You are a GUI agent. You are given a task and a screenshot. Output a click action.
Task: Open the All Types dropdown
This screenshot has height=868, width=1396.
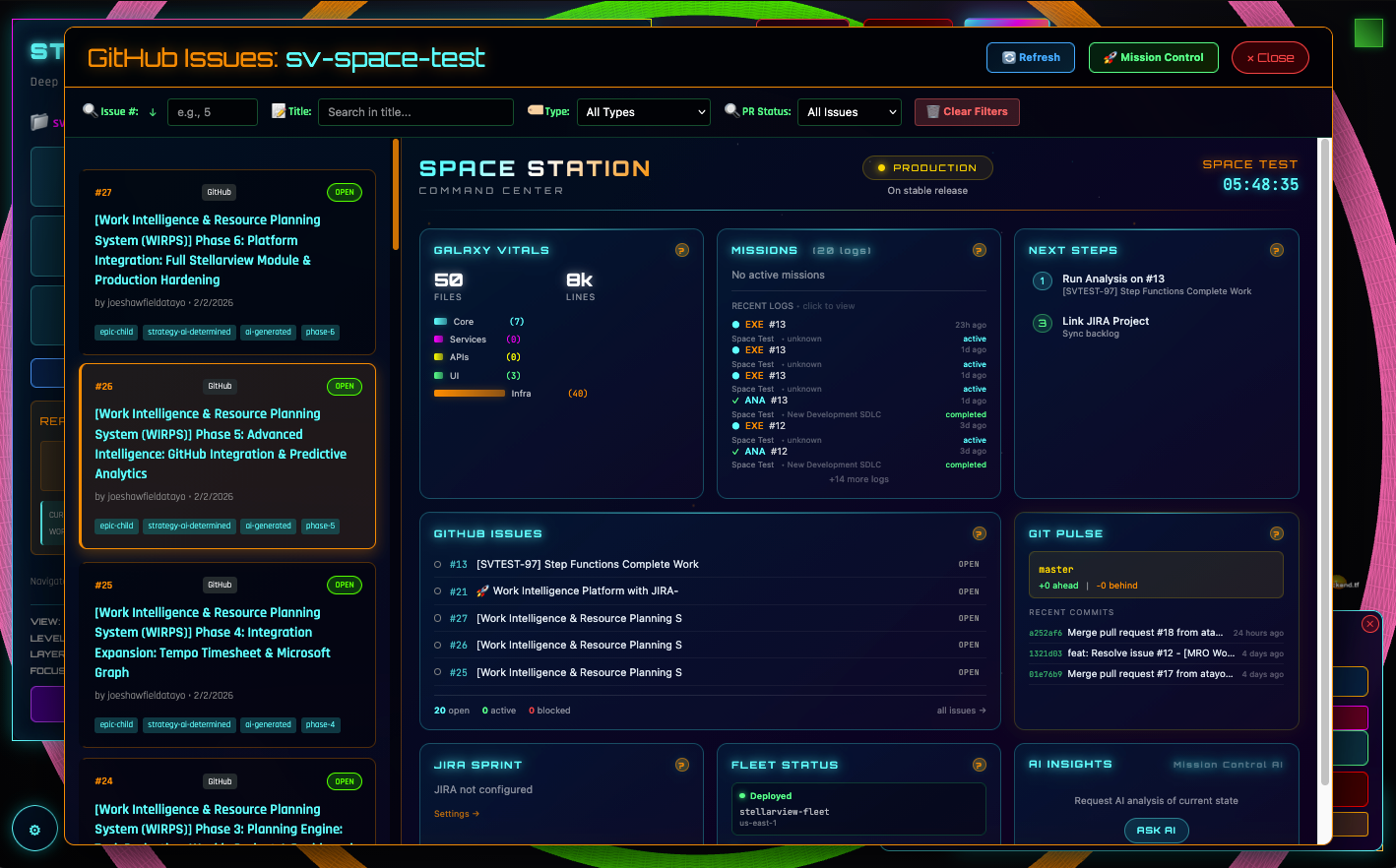[x=644, y=111]
